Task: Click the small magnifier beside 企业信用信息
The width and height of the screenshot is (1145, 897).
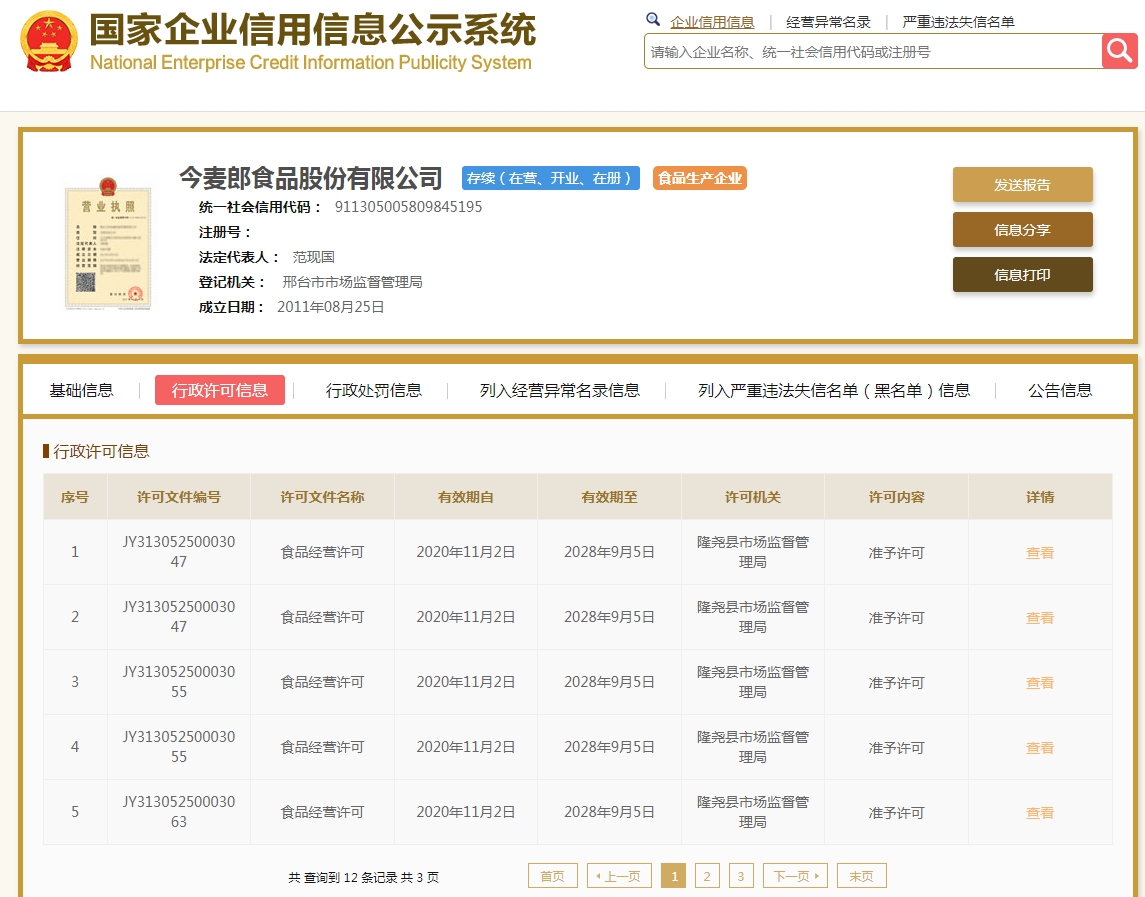Action: pyautogui.click(x=653, y=20)
